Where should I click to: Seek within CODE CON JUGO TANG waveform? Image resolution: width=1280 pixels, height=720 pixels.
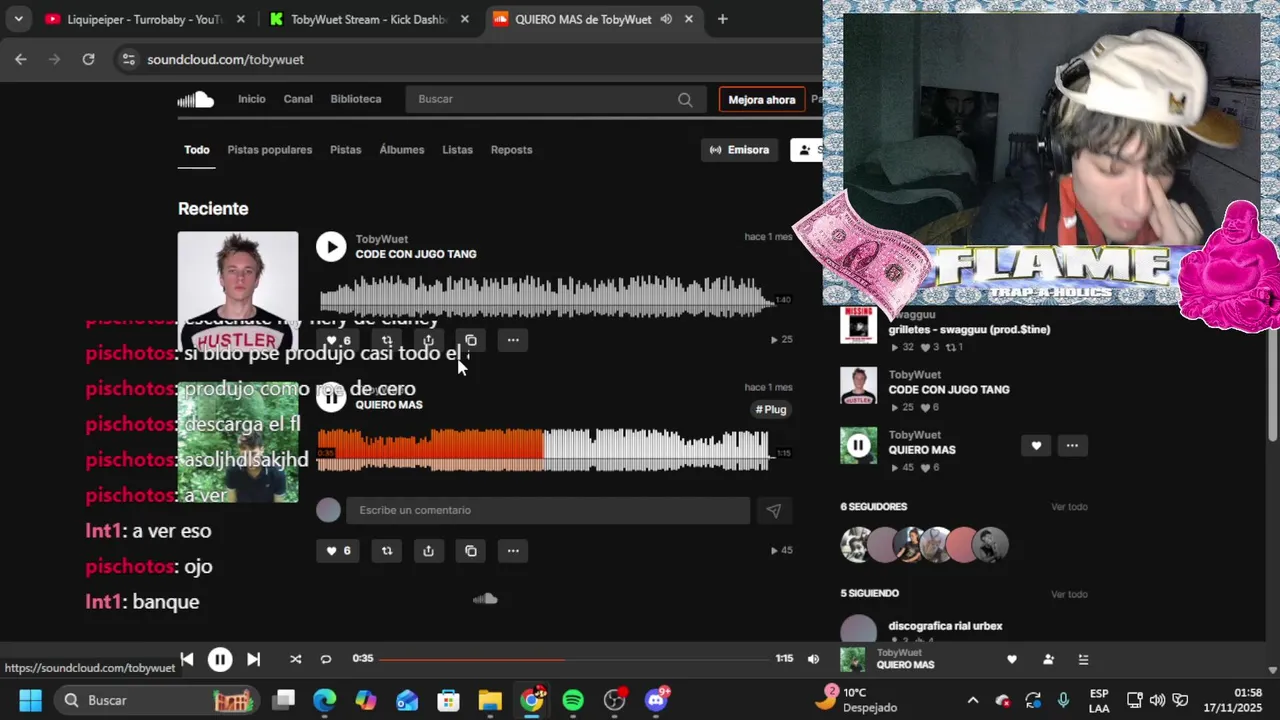click(547, 297)
